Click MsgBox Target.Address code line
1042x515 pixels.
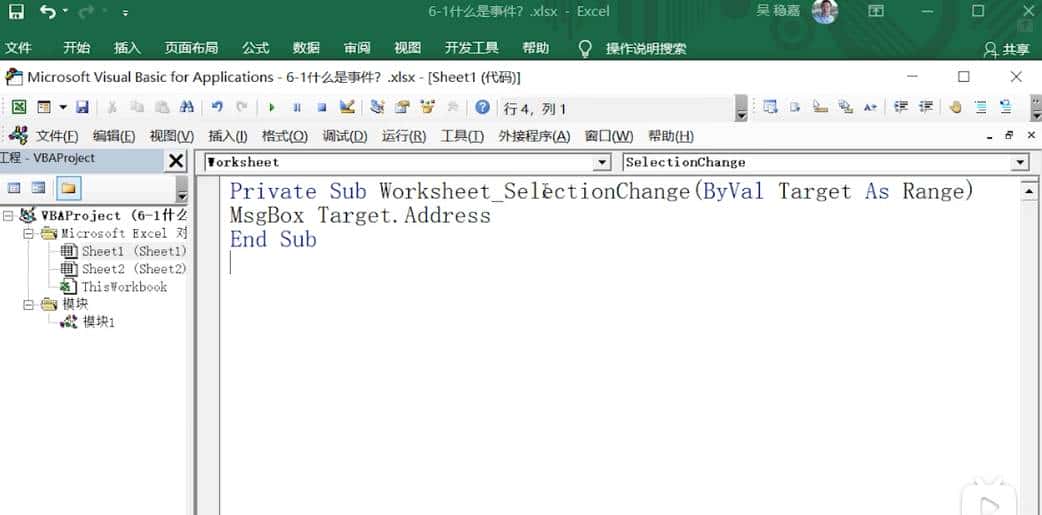tap(360, 215)
